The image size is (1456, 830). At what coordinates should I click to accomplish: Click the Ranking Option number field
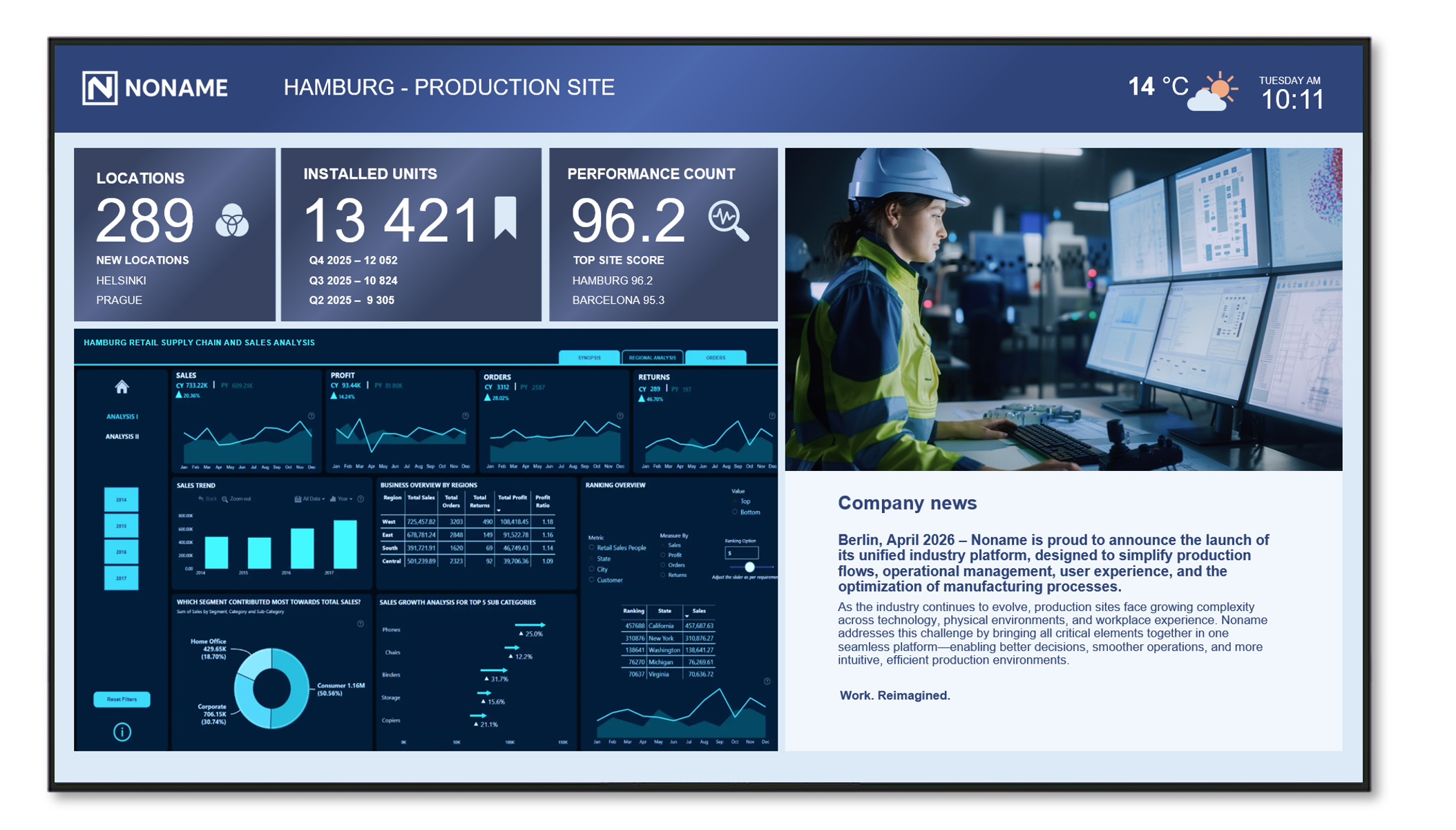pyautogui.click(x=741, y=553)
